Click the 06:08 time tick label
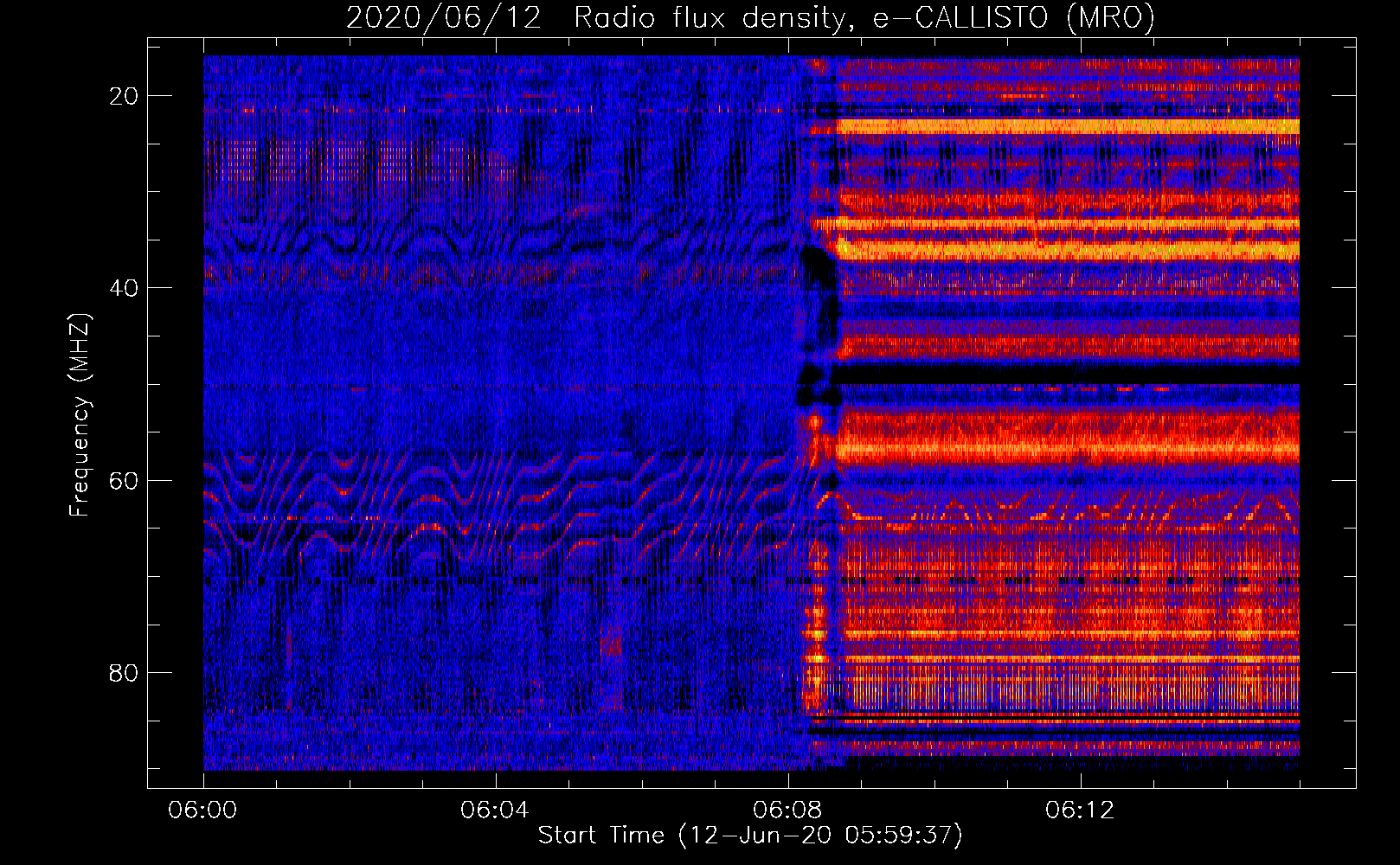The image size is (1400, 865). coord(787,811)
